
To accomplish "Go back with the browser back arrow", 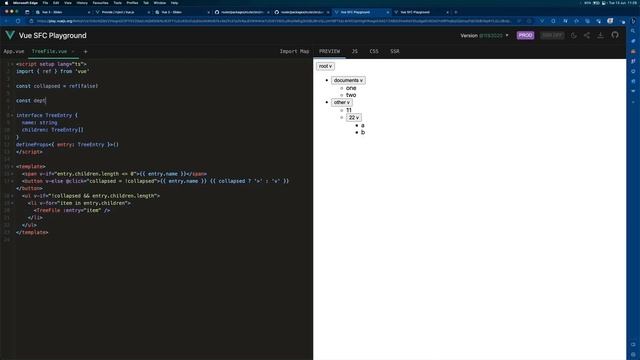I will point(7,21).
